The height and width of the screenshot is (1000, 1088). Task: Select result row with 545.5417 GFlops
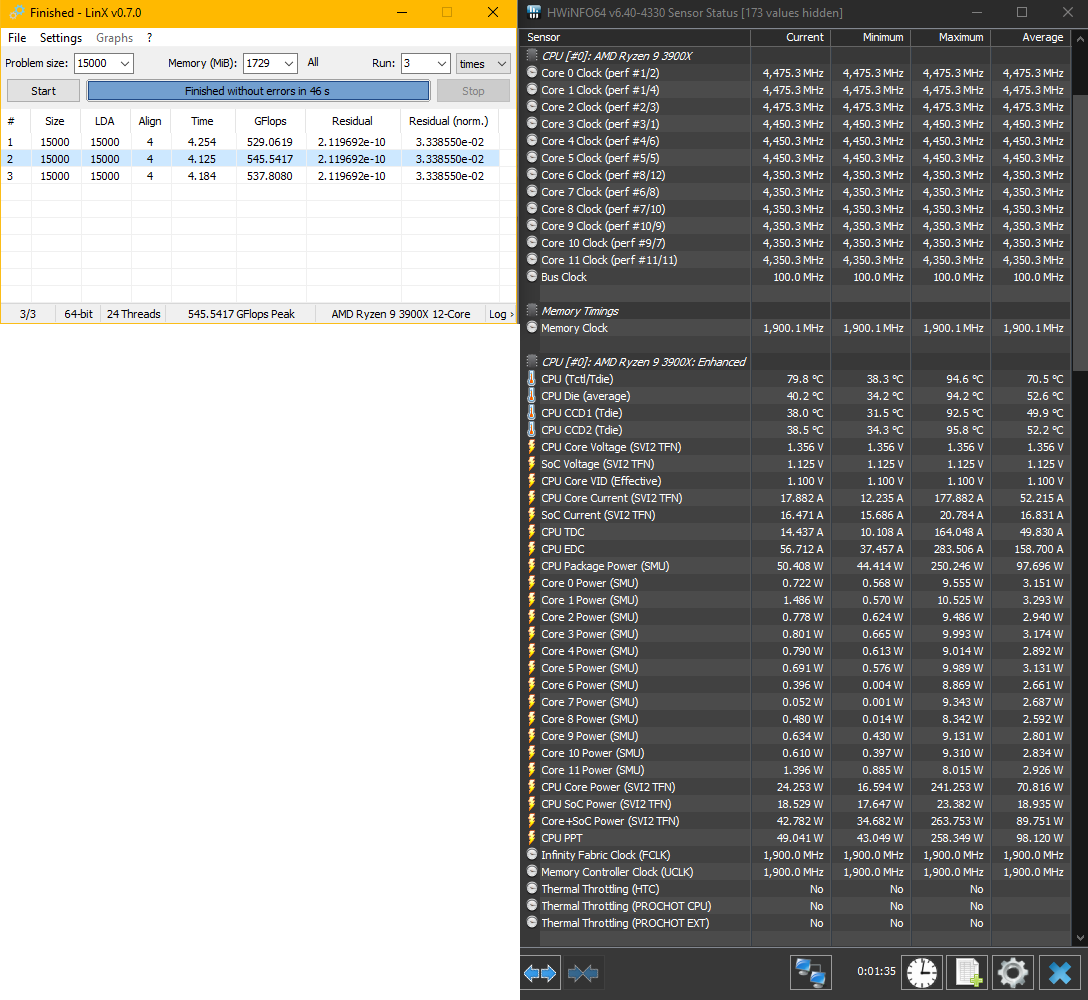[x=250, y=159]
